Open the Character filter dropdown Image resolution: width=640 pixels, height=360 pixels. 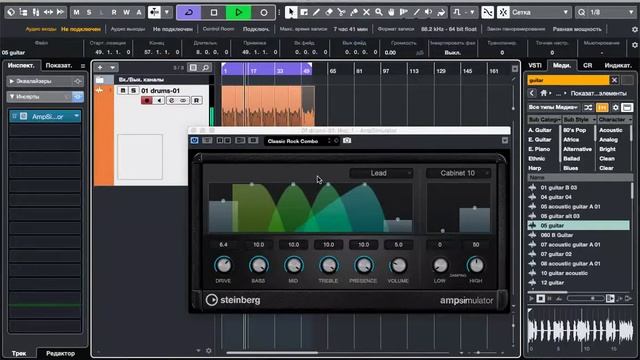[x=615, y=120]
